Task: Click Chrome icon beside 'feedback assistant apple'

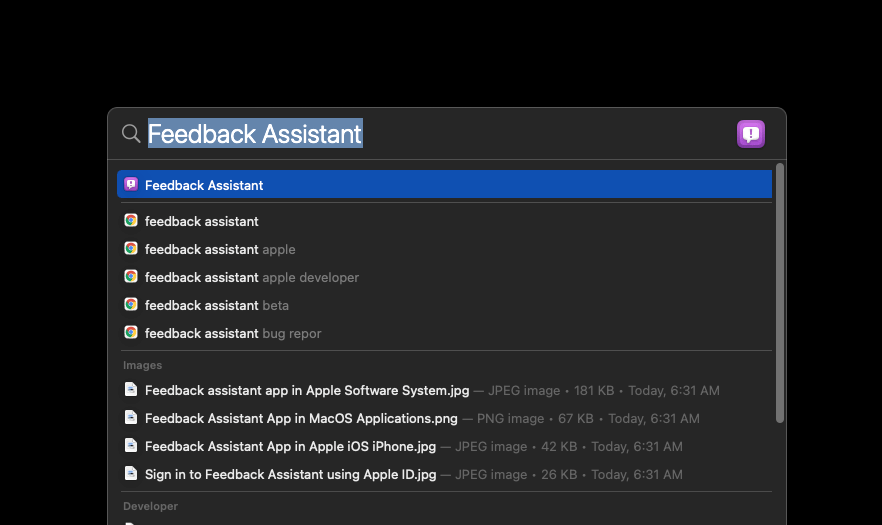Action: [x=131, y=248]
